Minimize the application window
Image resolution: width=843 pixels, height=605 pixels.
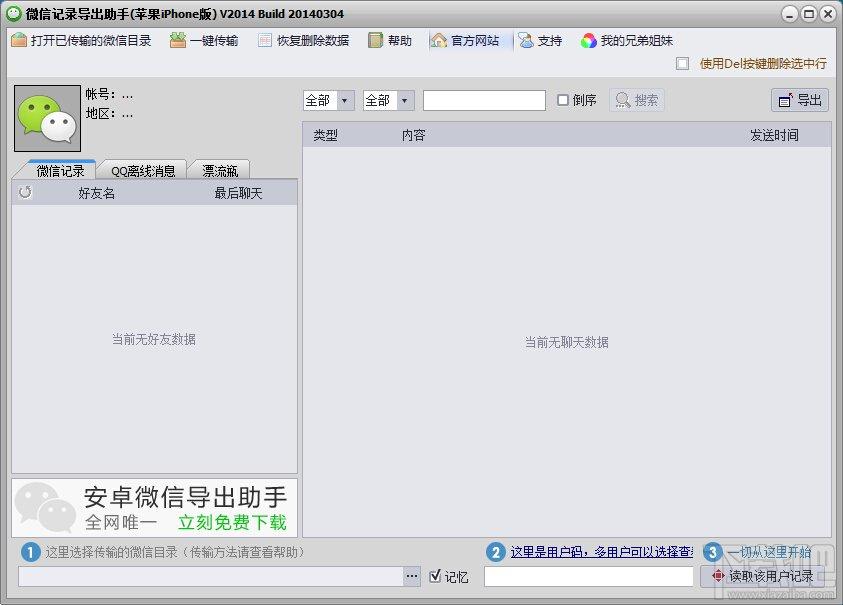click(789, 14)
